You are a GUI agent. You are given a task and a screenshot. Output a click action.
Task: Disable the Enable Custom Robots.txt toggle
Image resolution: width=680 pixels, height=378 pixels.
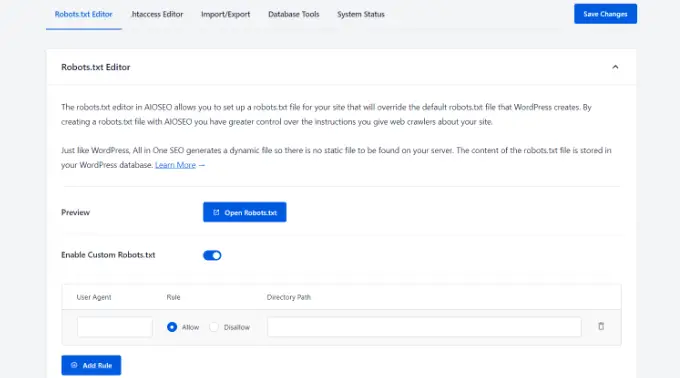point(212,255)
